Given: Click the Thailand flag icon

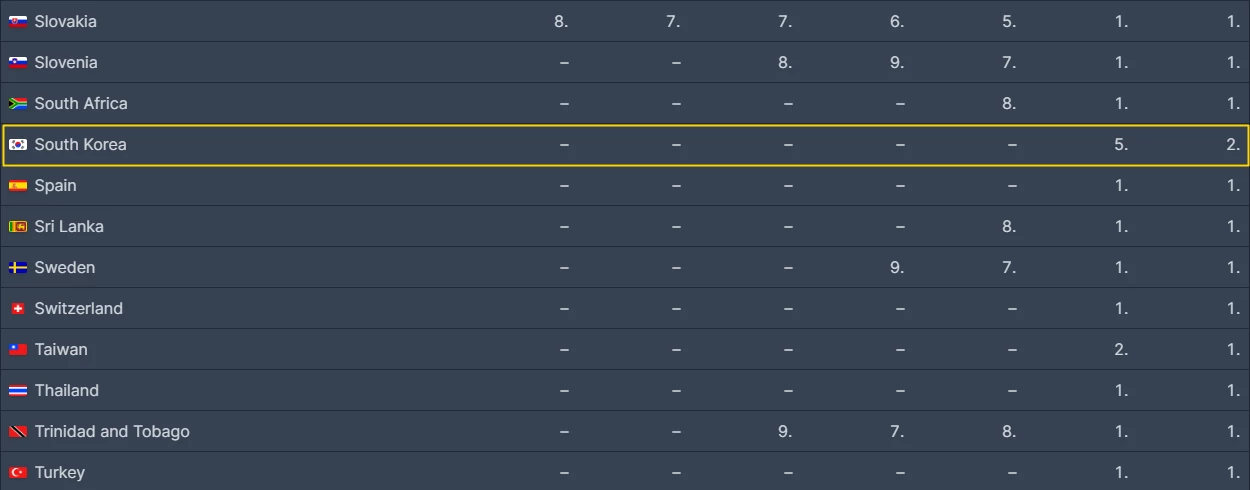Looking at the screenshot, I should tap(18, 391).
